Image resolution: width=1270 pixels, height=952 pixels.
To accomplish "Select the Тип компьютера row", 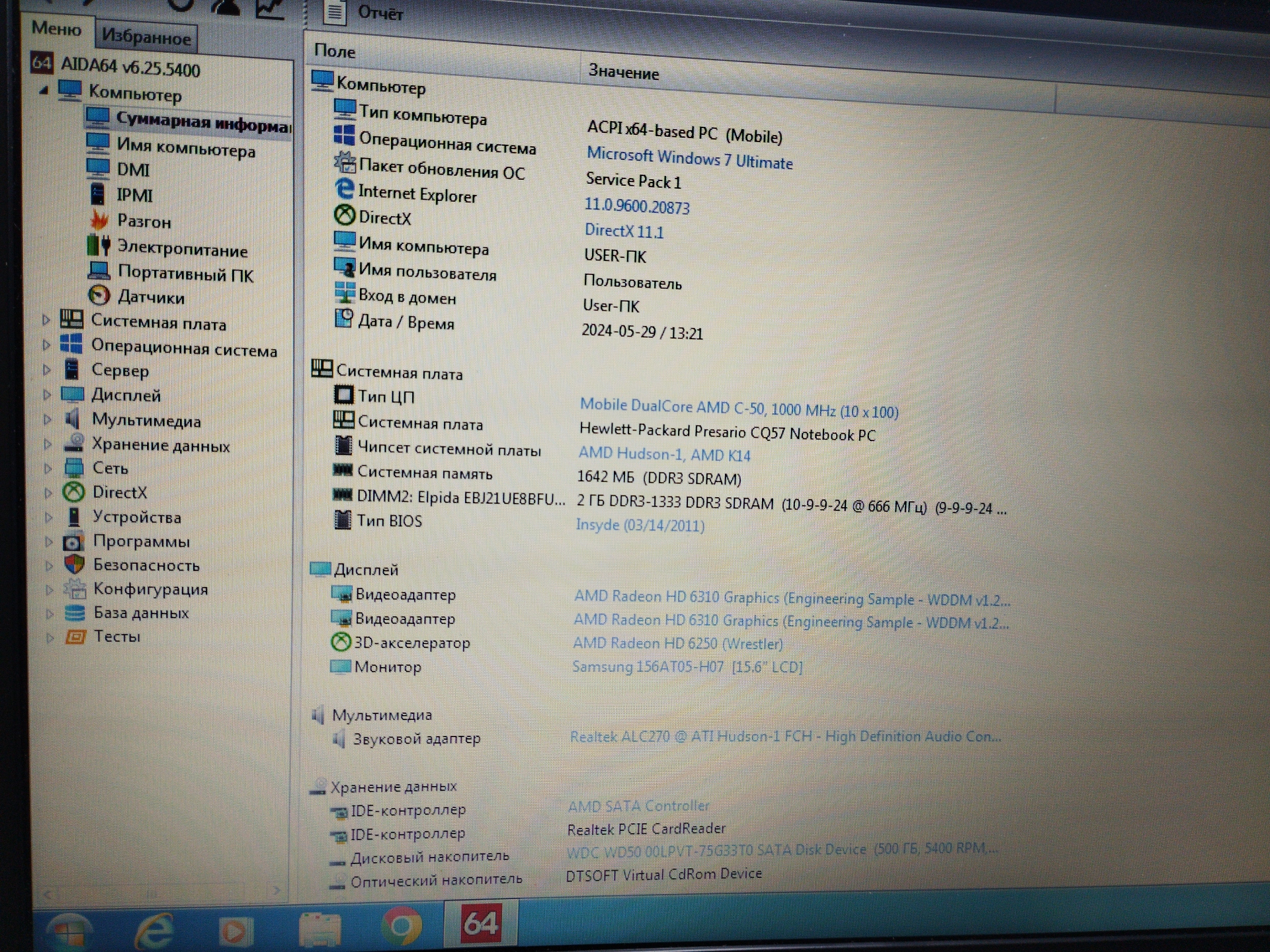I will tap(558, 124).
